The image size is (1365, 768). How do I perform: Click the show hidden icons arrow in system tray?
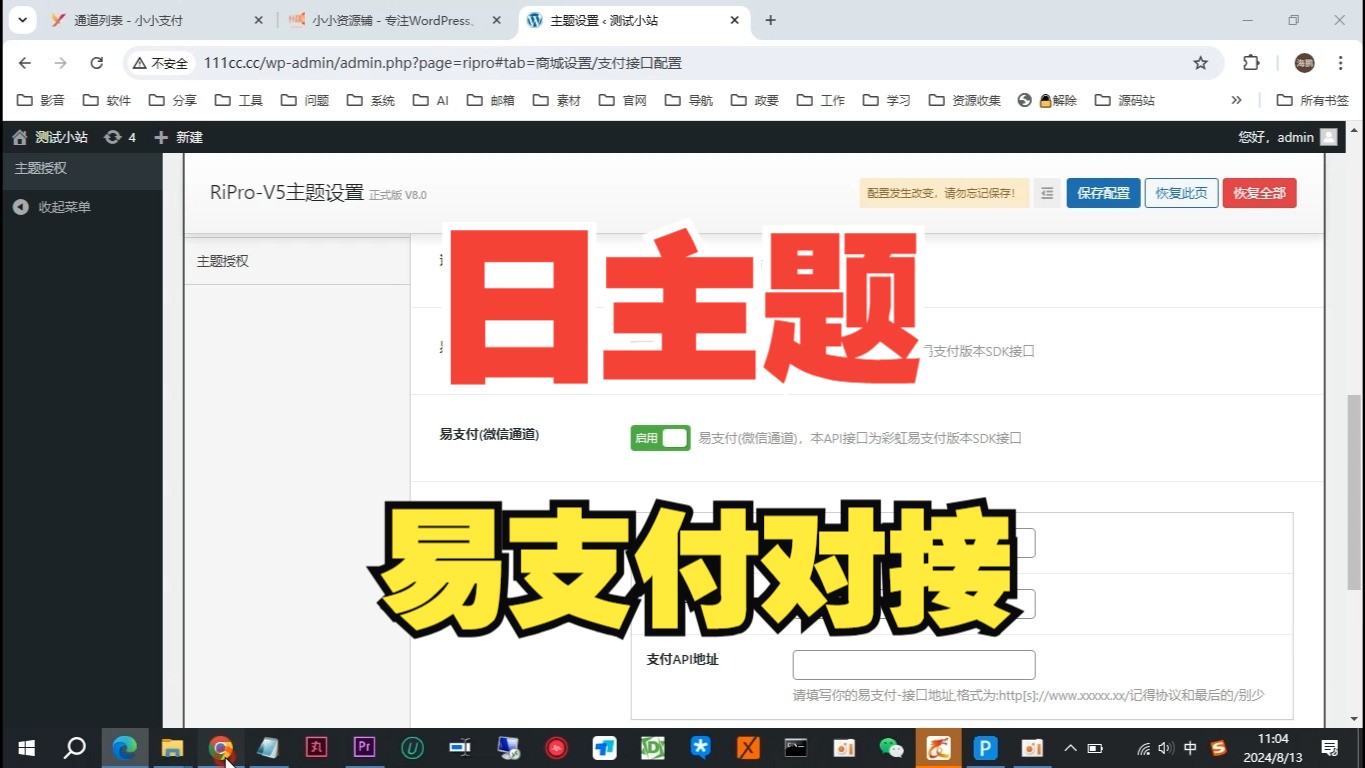tap(1069, 747)
